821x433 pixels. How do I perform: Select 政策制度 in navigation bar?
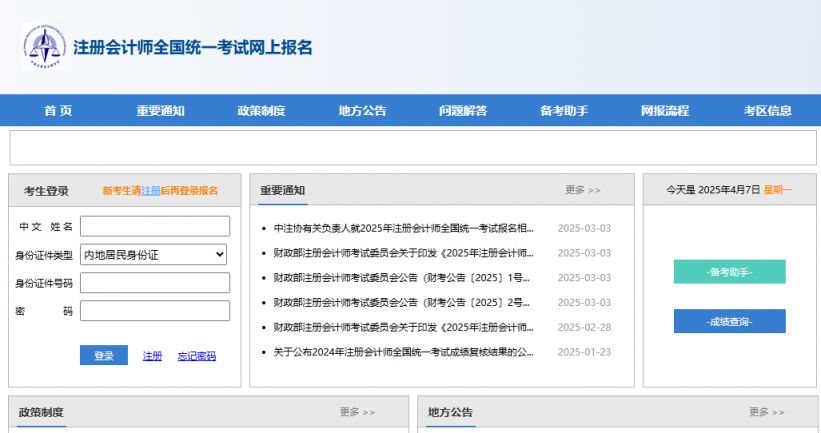point(261,111)
